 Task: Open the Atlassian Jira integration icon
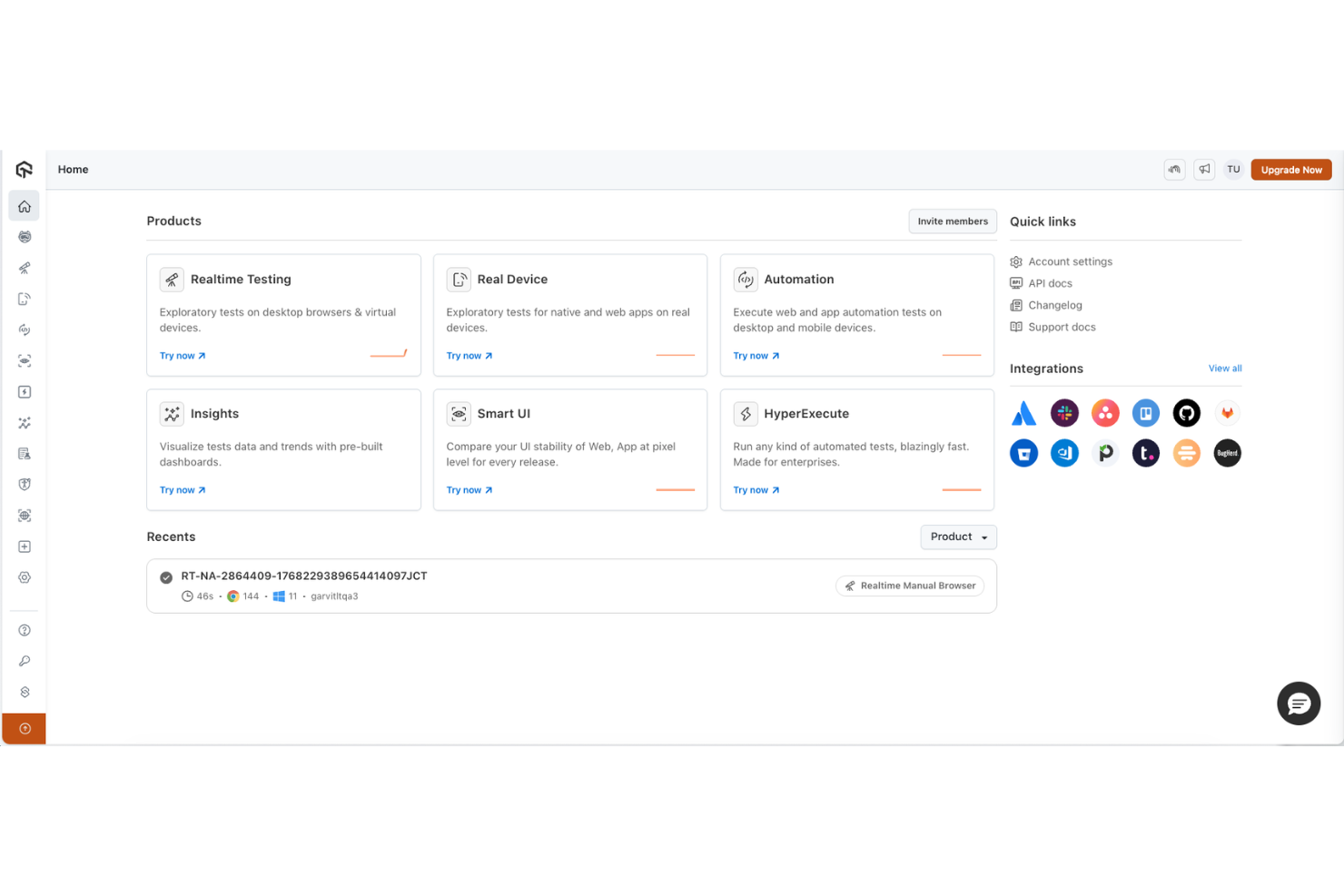1024,413
